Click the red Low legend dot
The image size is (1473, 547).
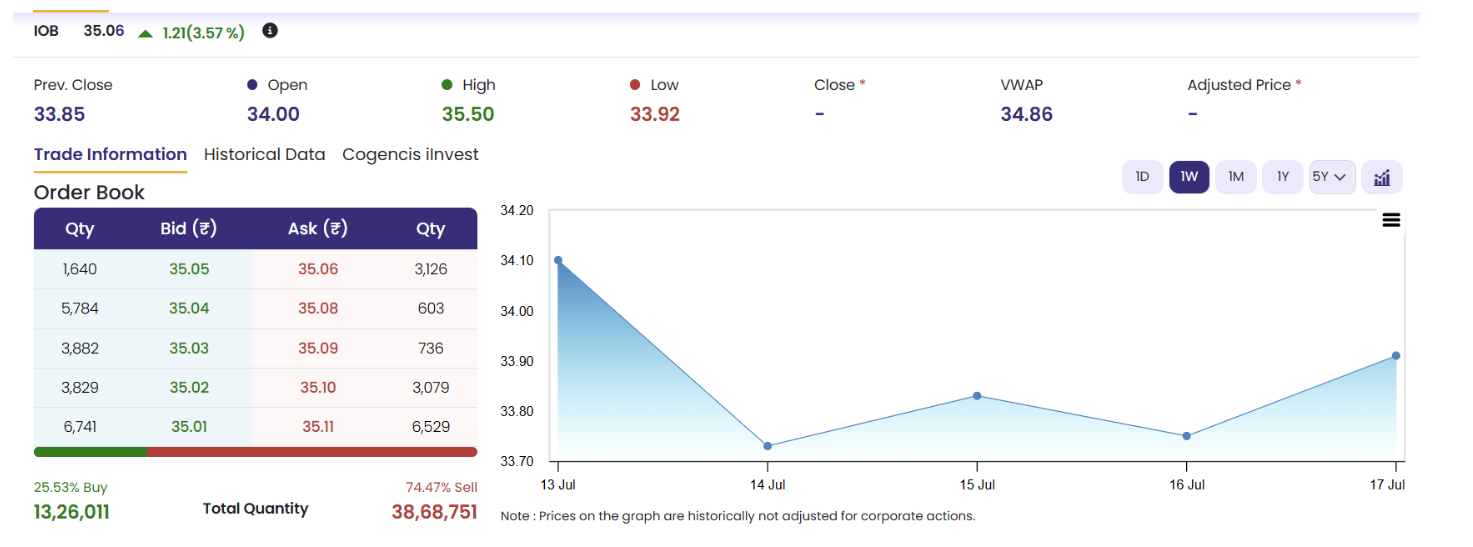pyautogui.click(x=635, y=85)
